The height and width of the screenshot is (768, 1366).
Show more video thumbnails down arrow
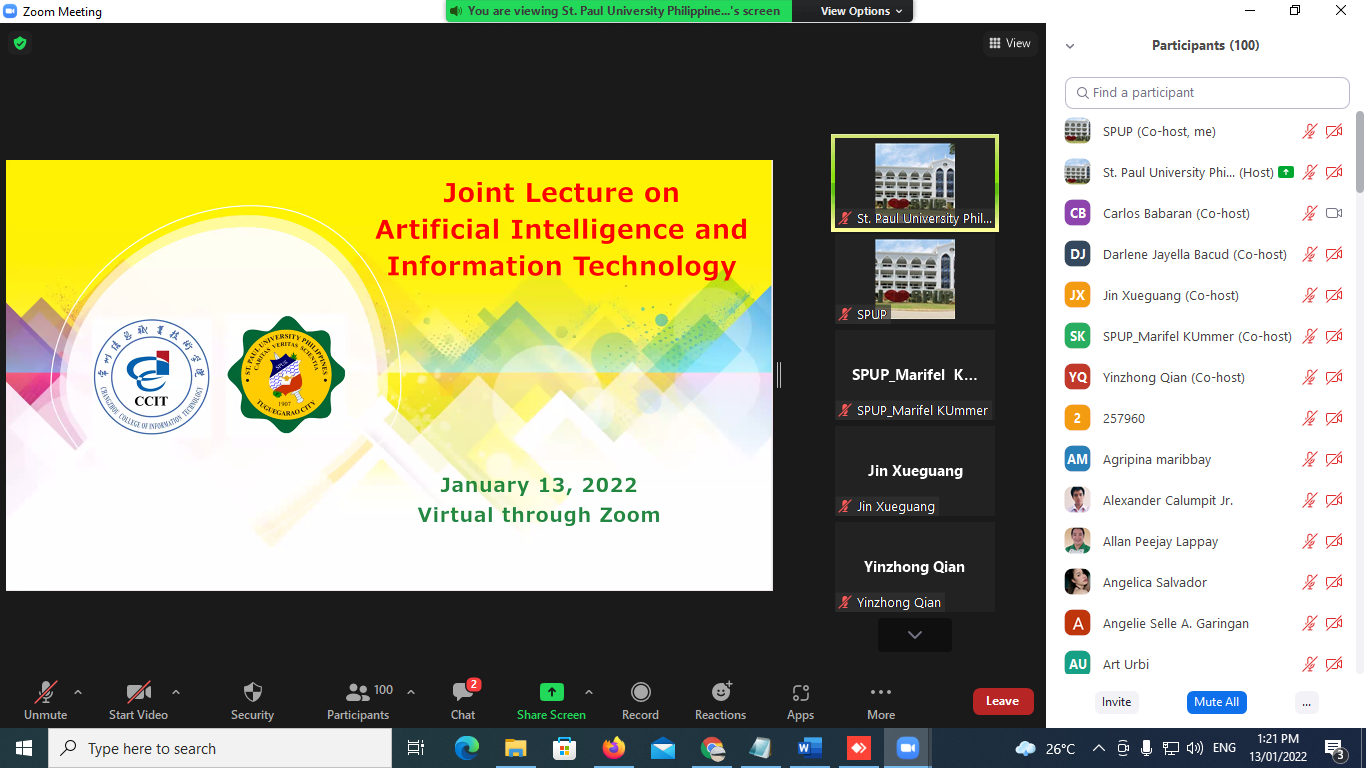click(914, 635)
